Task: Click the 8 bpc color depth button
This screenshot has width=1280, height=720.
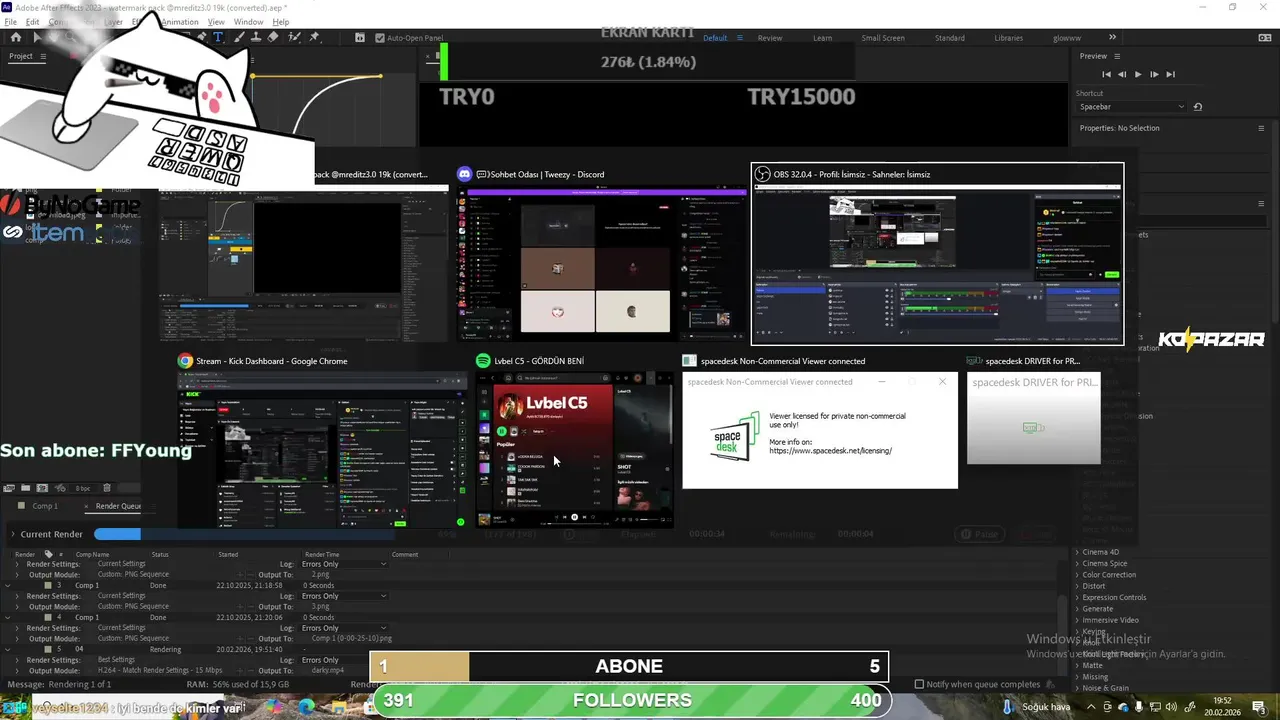Action: (82, 488)
